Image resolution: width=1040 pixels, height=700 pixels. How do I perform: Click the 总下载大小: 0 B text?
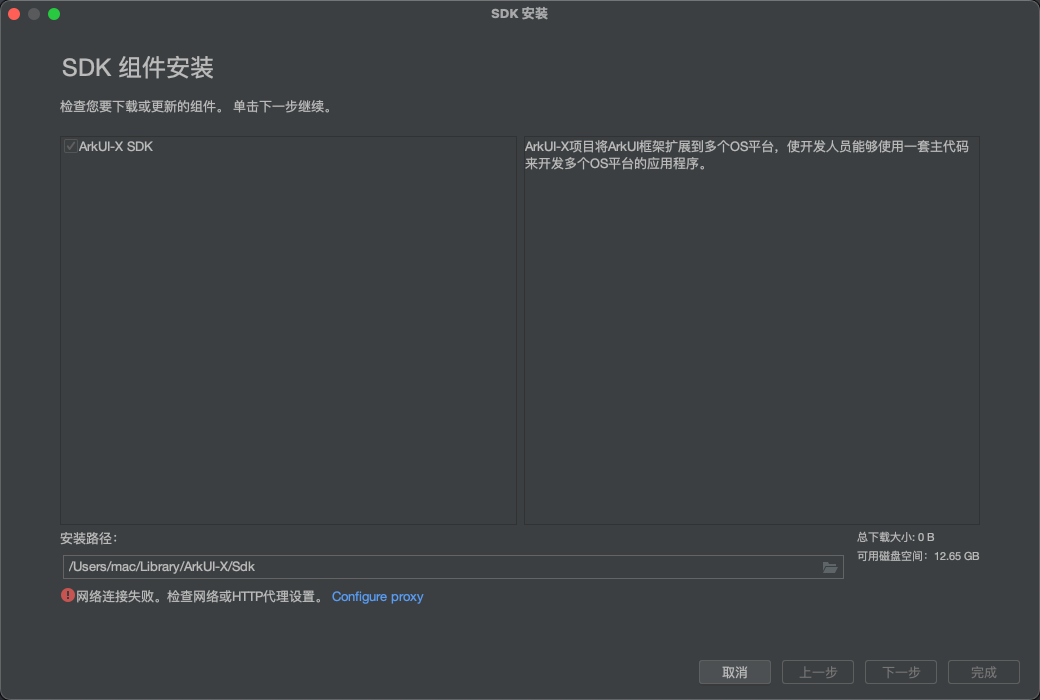click(x=895, y=537)
